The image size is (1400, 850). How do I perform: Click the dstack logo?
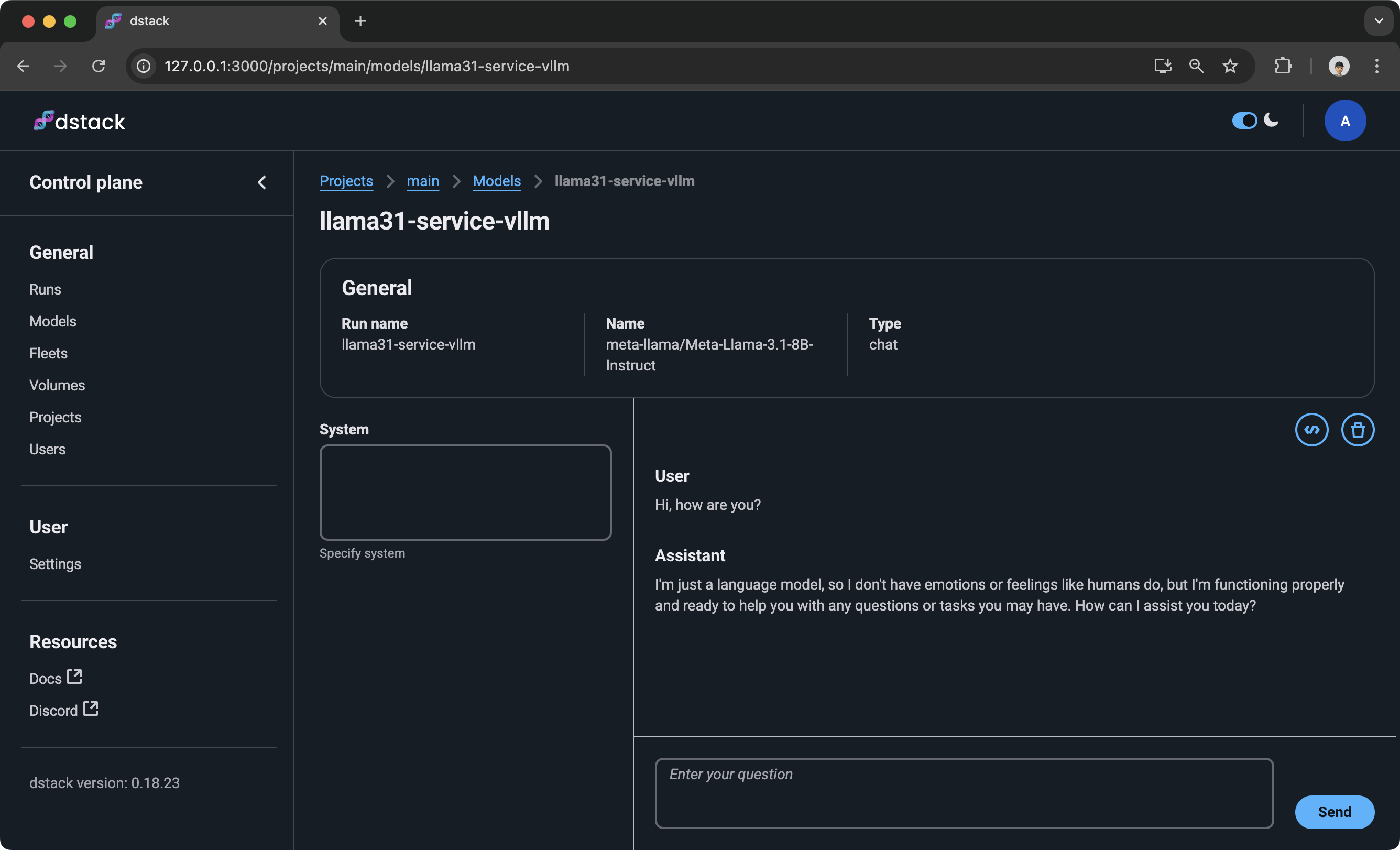pyautogui.click(x=79, y=121)
